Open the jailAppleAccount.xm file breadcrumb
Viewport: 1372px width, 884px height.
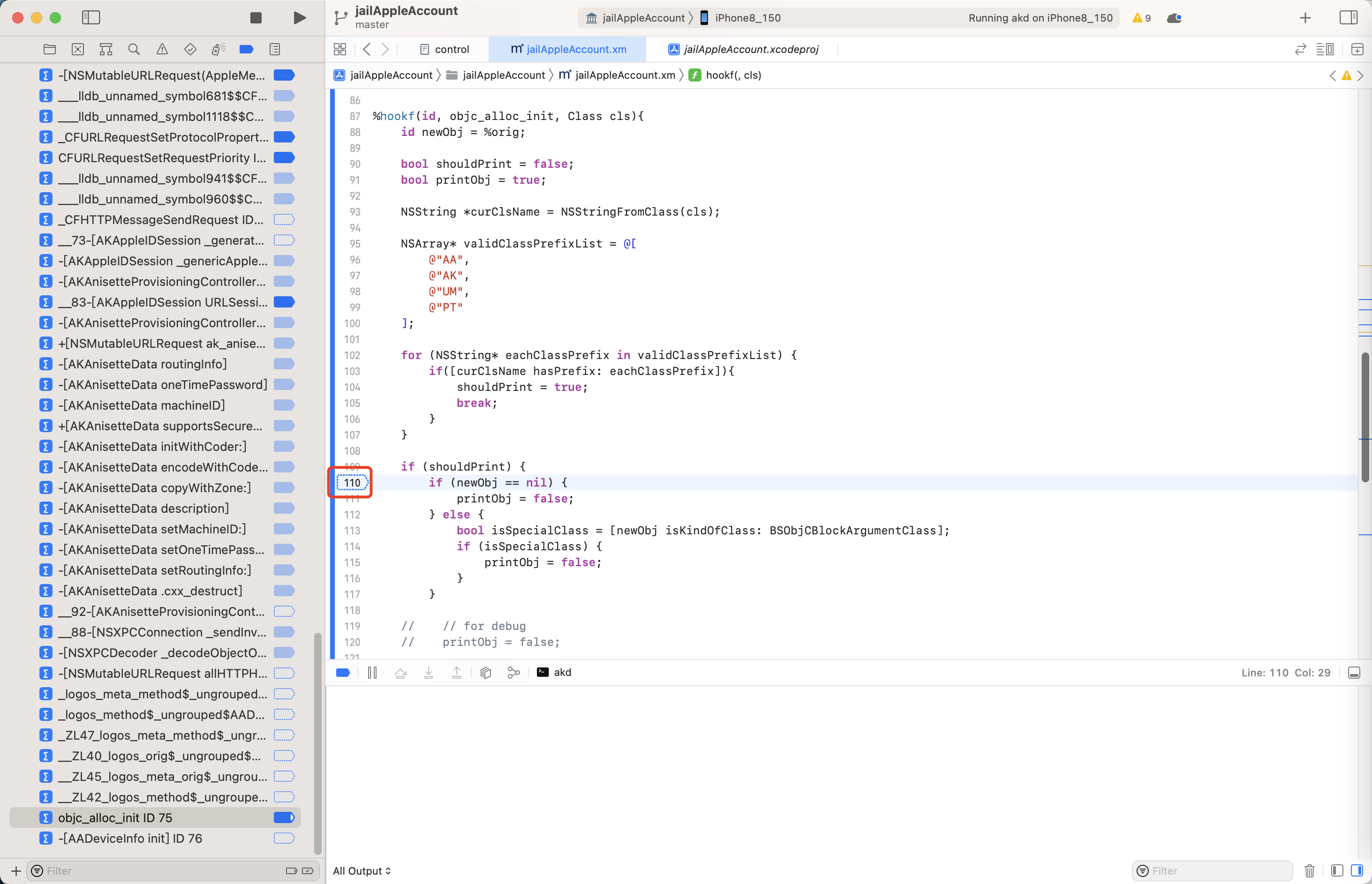[618, 75]
